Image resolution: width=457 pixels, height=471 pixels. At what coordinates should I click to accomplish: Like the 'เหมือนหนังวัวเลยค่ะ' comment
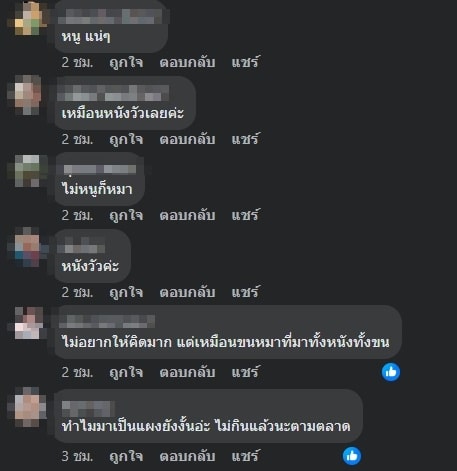[126, 139]
